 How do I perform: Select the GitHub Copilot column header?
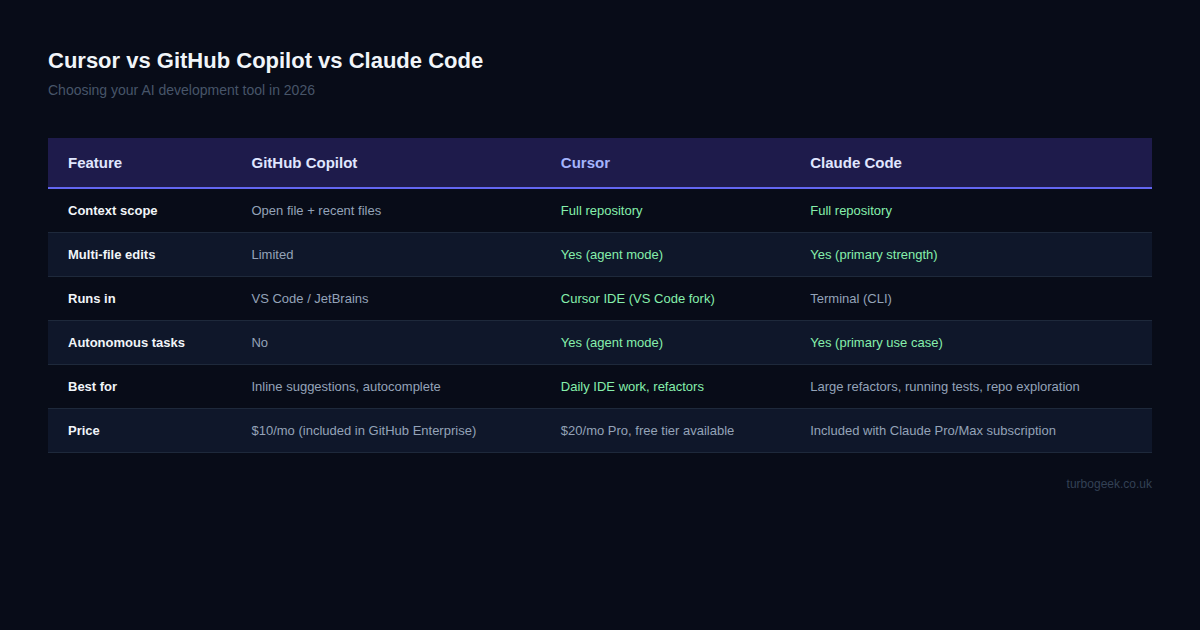(x=304, y=163)
